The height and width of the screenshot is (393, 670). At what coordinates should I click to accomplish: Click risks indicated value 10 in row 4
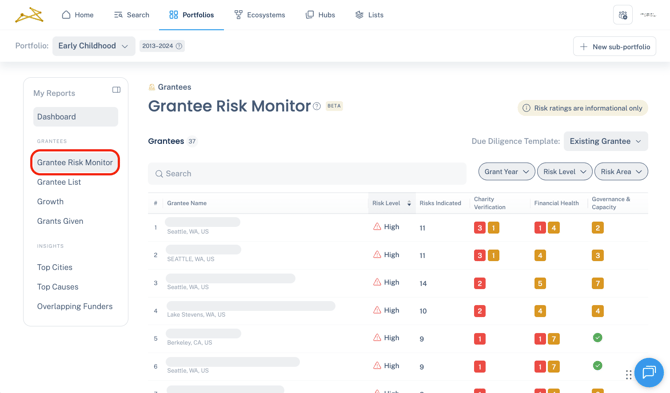[423, 311]
